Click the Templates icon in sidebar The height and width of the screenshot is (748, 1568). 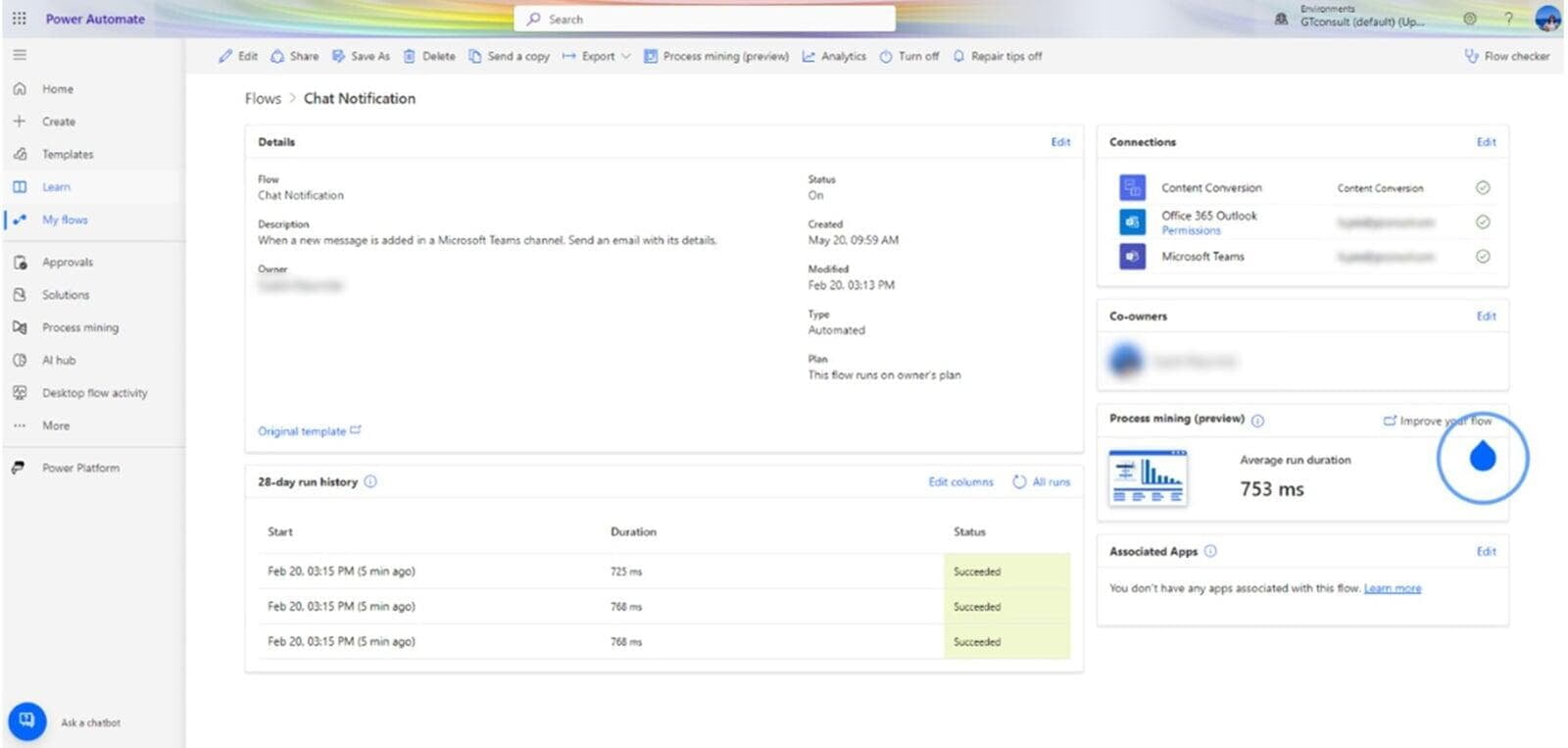click(x=20, y=154)
